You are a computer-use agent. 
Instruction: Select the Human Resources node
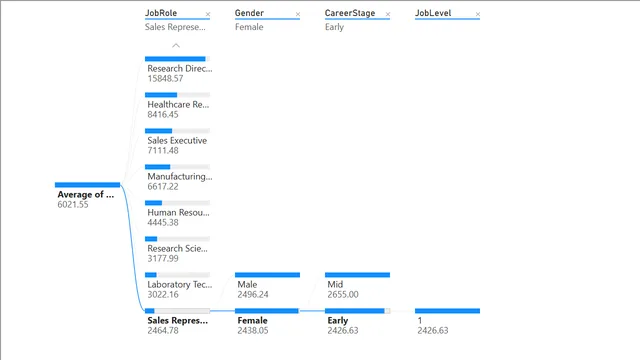coord(178,214)
